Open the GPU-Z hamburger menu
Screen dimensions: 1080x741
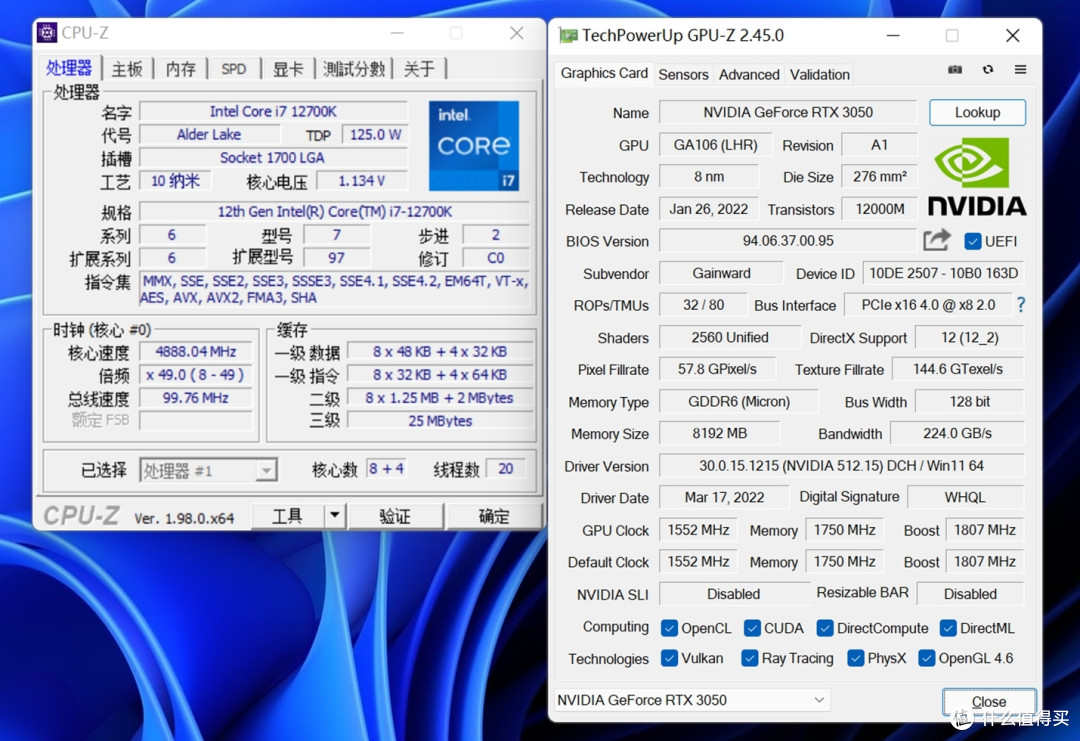coord(1020,70)
